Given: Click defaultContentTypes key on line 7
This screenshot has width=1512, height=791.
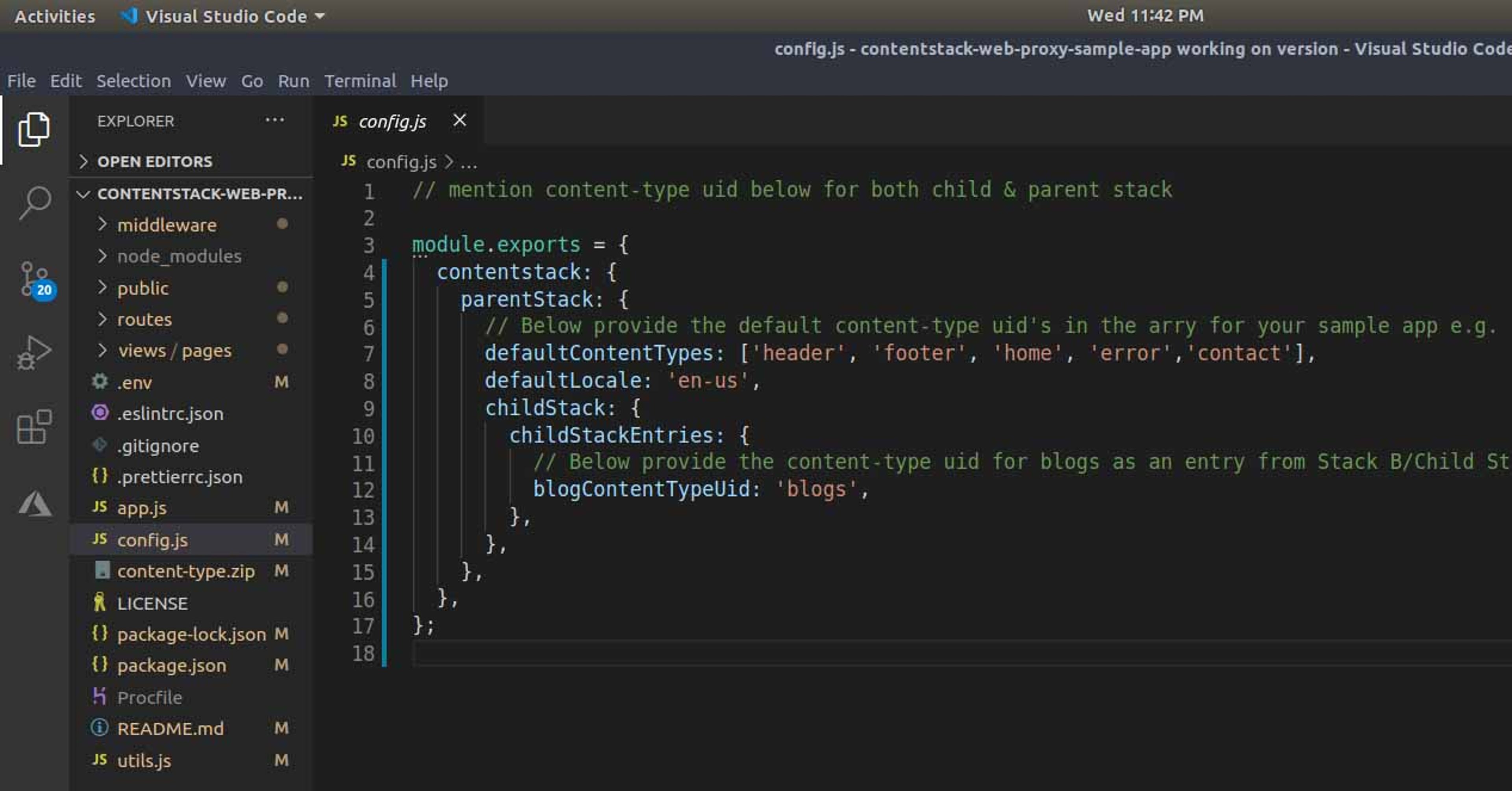Looking at the screenshot, I should 598,353.
